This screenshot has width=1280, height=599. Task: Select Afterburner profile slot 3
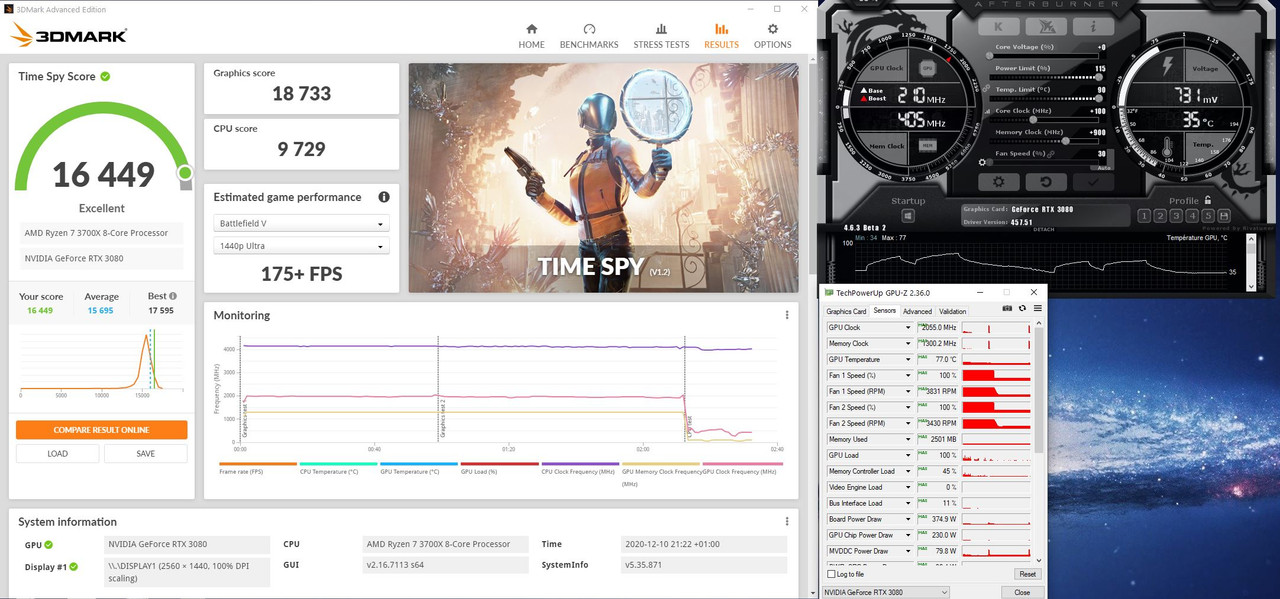coord(1177,215)
